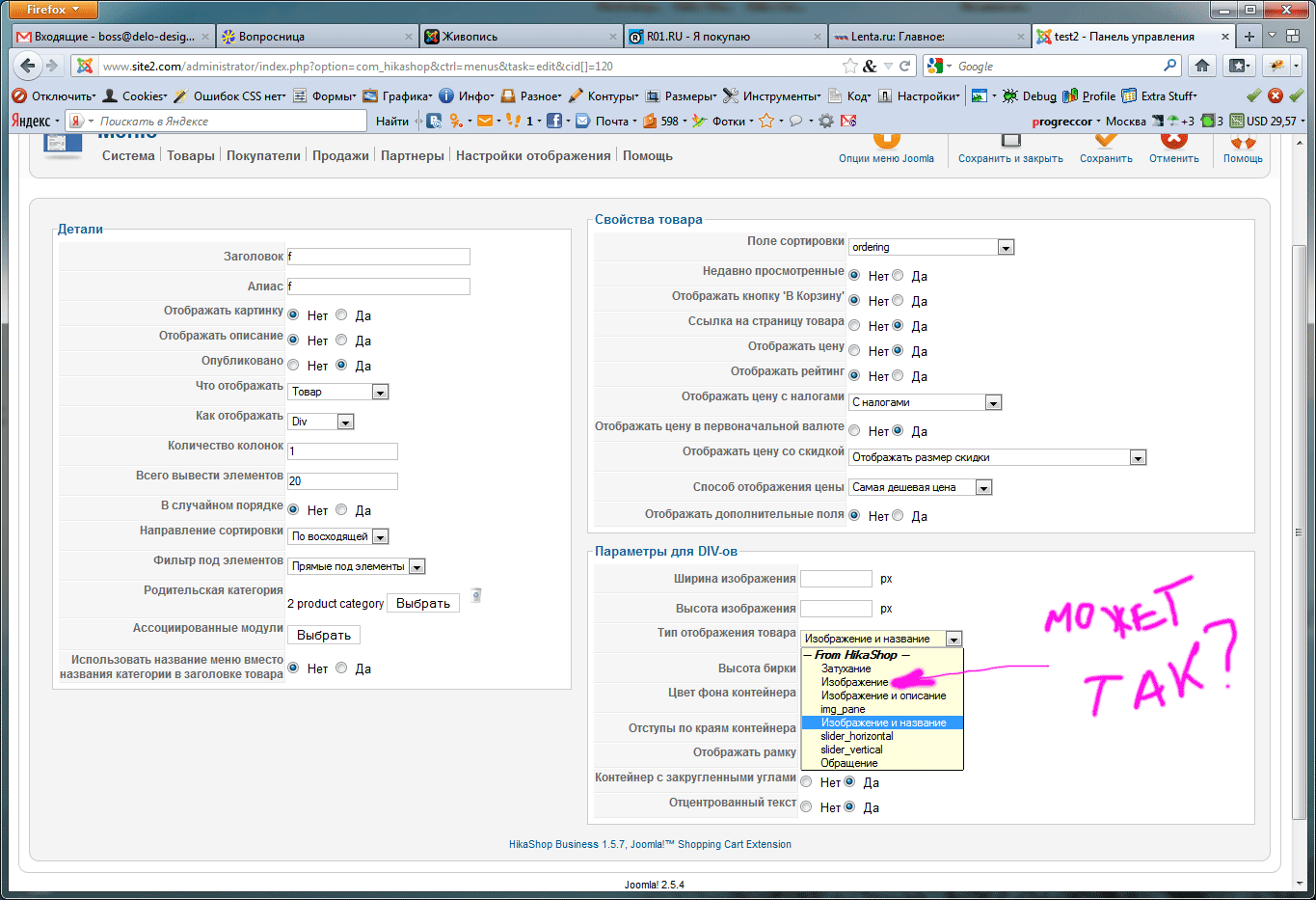Open the С налогами price dropdown
The height and width of the screenshot is (900, 1316).
pos(926,402)
